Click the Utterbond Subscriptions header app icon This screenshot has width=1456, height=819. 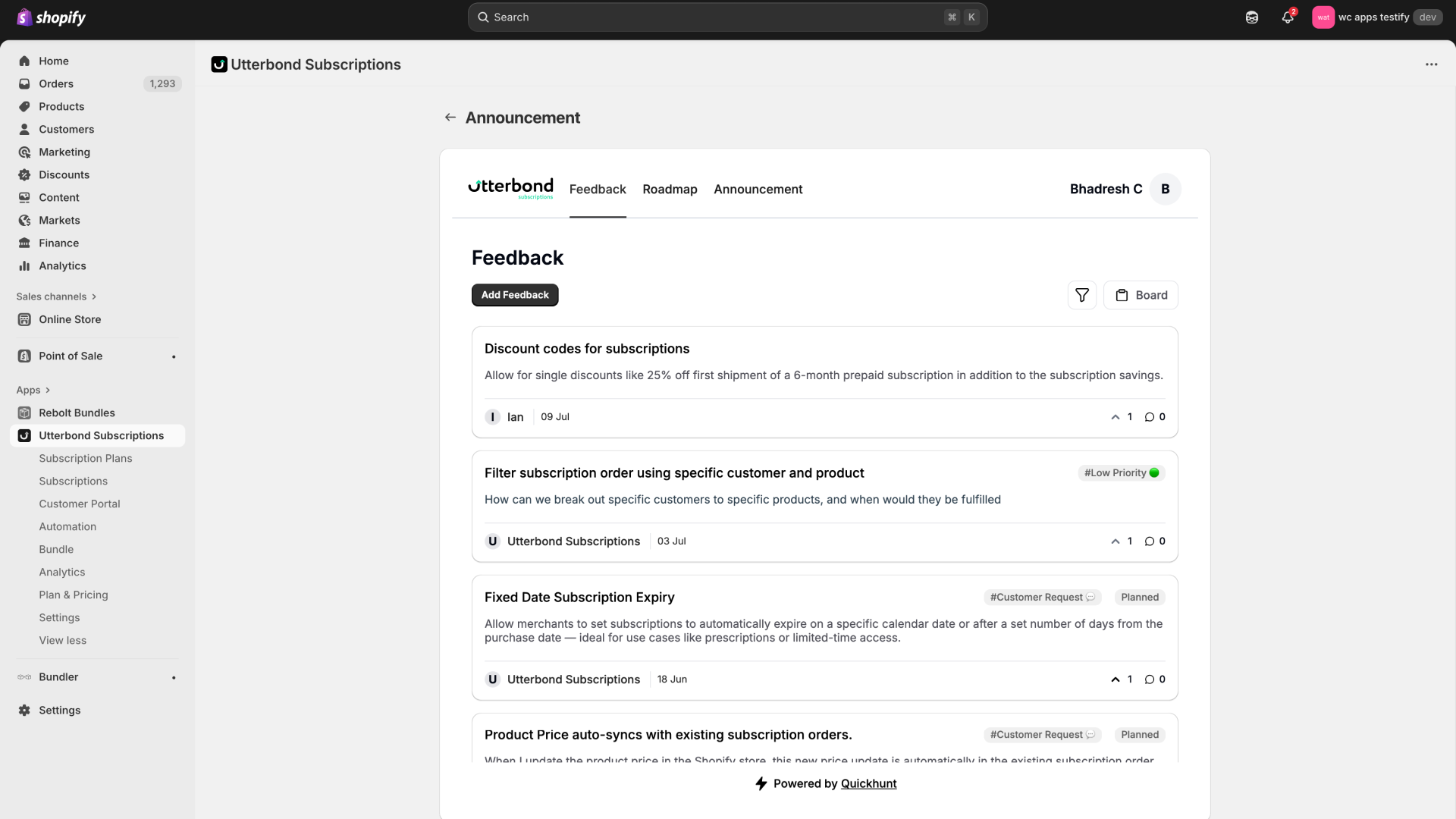(x=219, y=64)
